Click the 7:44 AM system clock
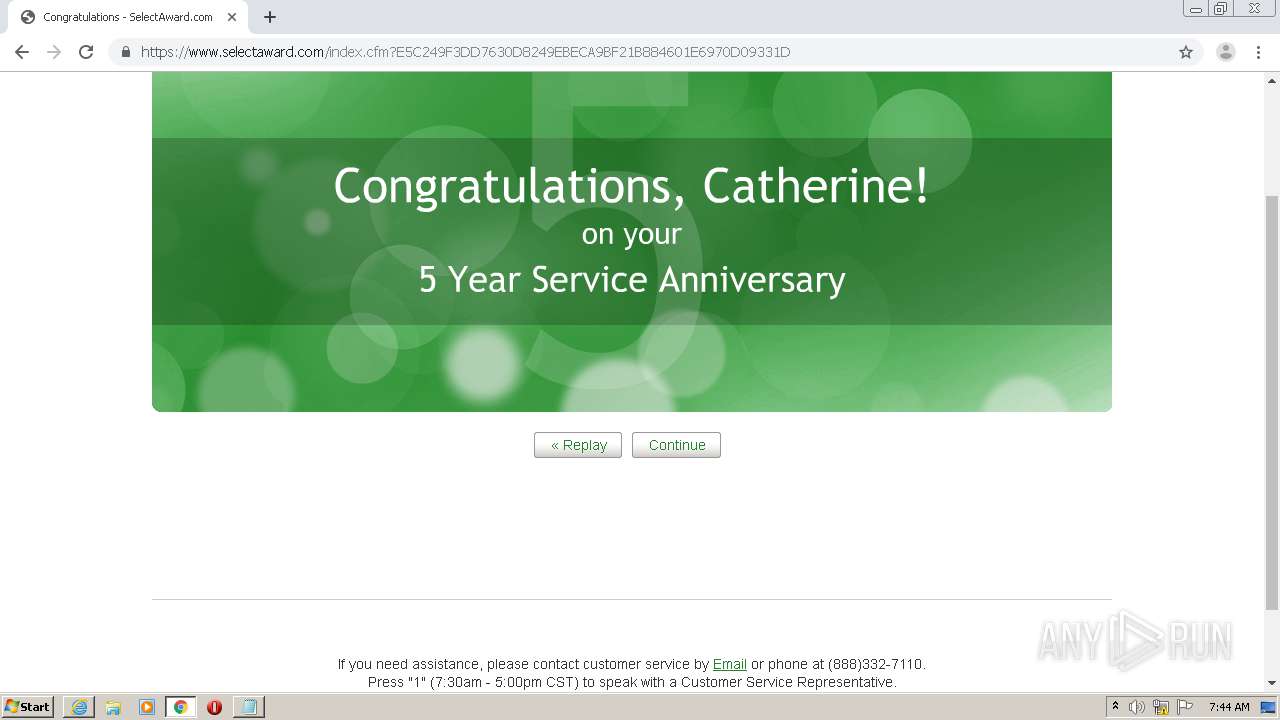1280x720 pixels. pyautogui.click(x=1229, y=707)
